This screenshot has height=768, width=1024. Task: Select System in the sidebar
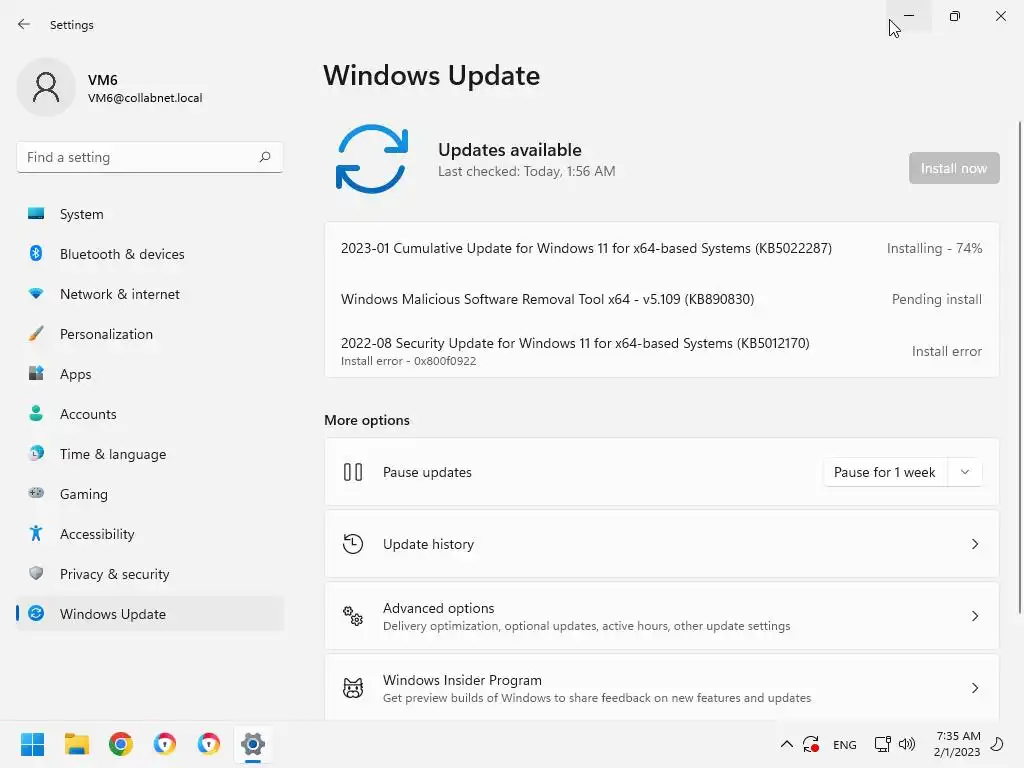tap(150, 214)
